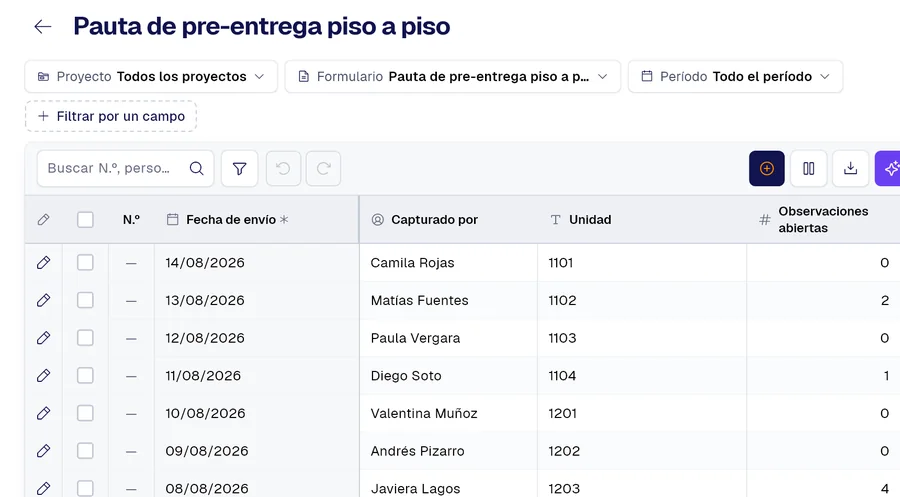Click the Filtrar por un campo button
Viewport: 900px width, 497px height.
point(111,117)
